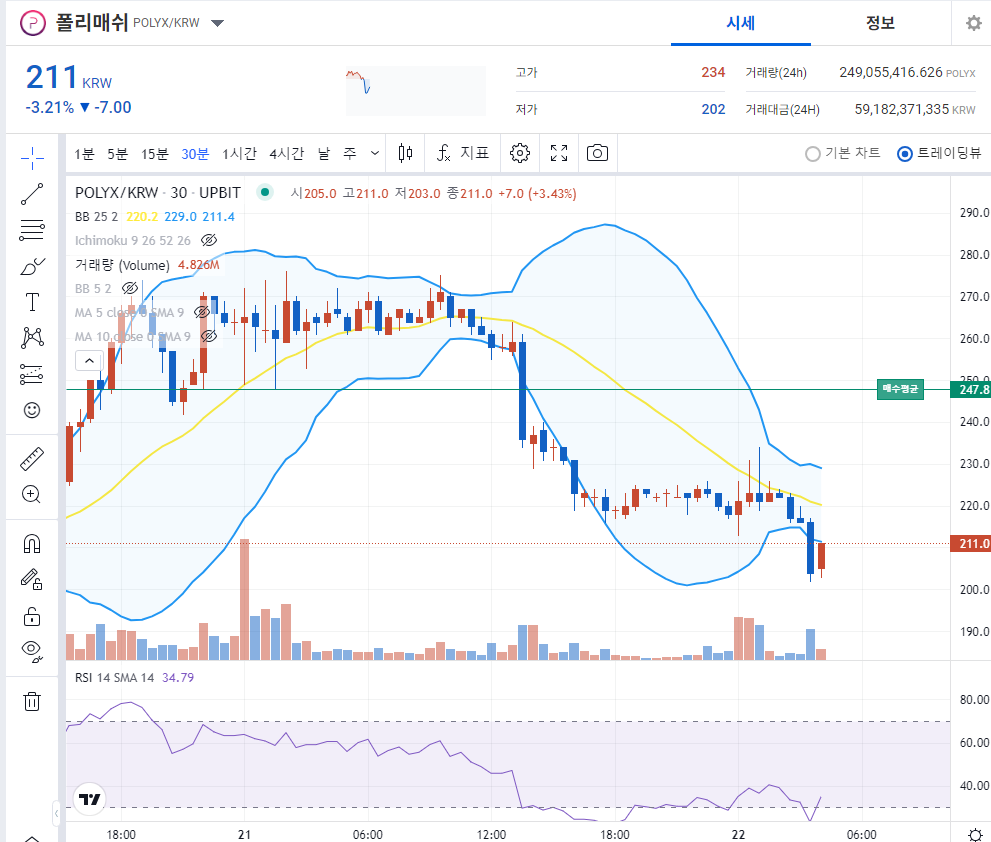
Task: Select the text annotation tool
Action: click(x=32, y=302)
